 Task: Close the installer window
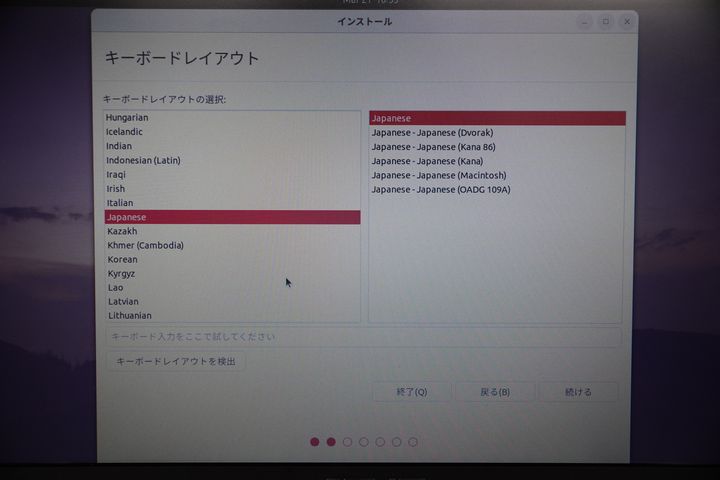pyautogui.click(x=627, y=22)
